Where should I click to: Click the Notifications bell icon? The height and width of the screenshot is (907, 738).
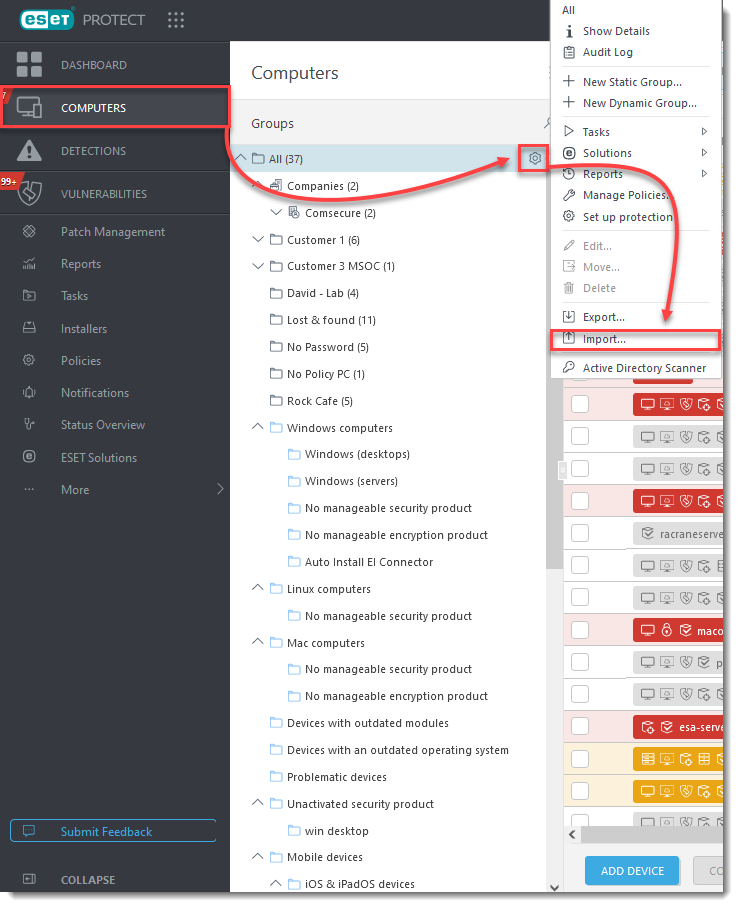(29, 392)
